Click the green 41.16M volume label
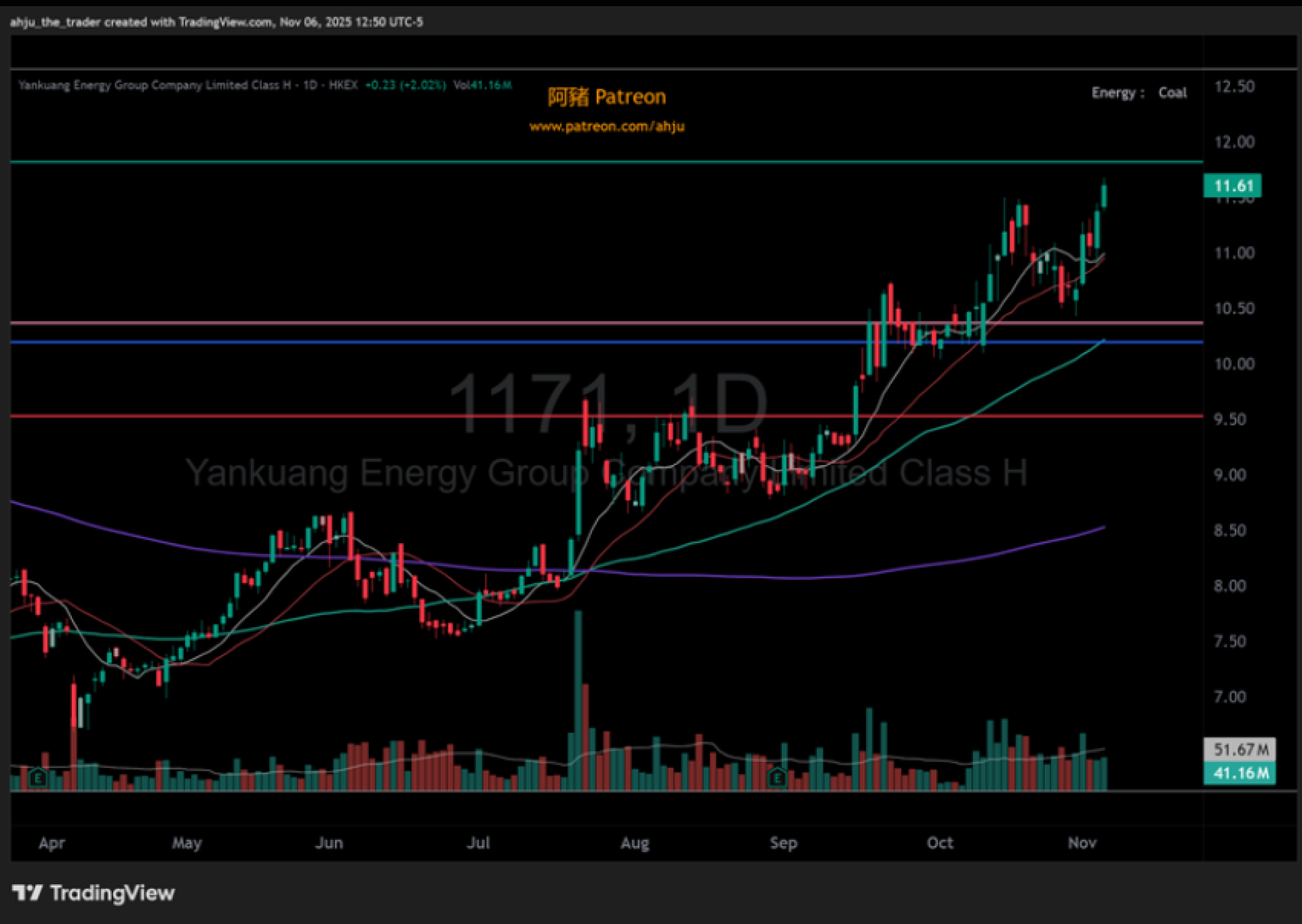Viewport: 1302px width, 924px height. [1240, 773]
